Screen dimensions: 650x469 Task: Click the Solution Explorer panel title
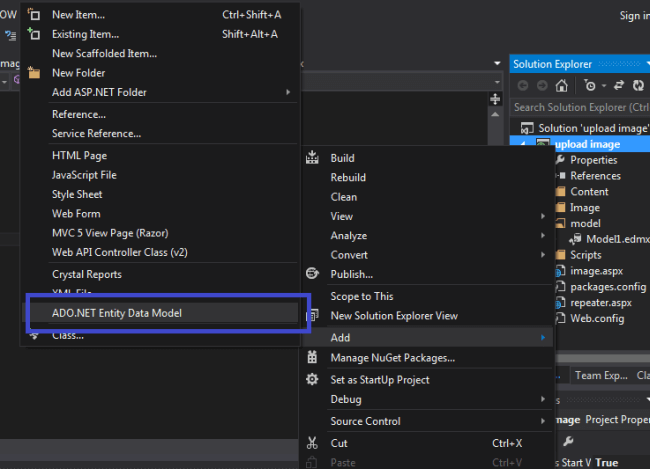point(552,64)
